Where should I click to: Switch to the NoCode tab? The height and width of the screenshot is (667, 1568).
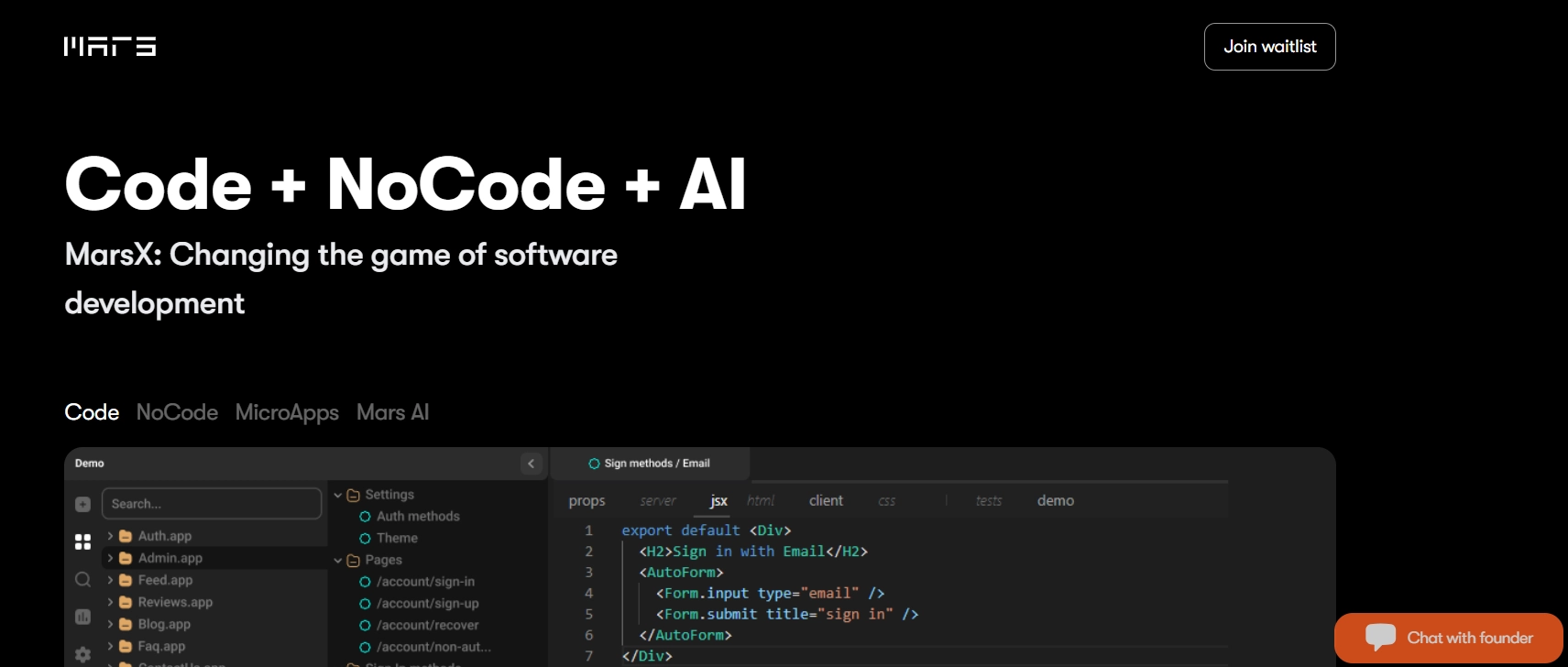177,412
